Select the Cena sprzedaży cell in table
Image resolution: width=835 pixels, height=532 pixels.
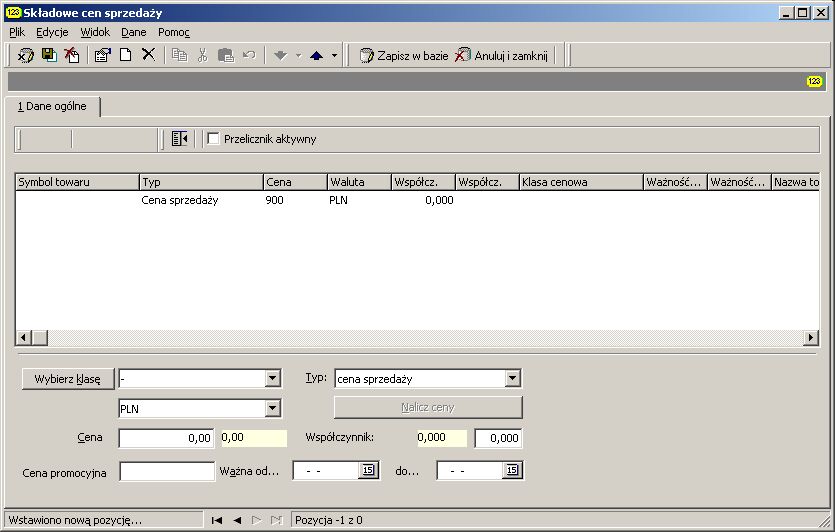(x=180, y=200)
